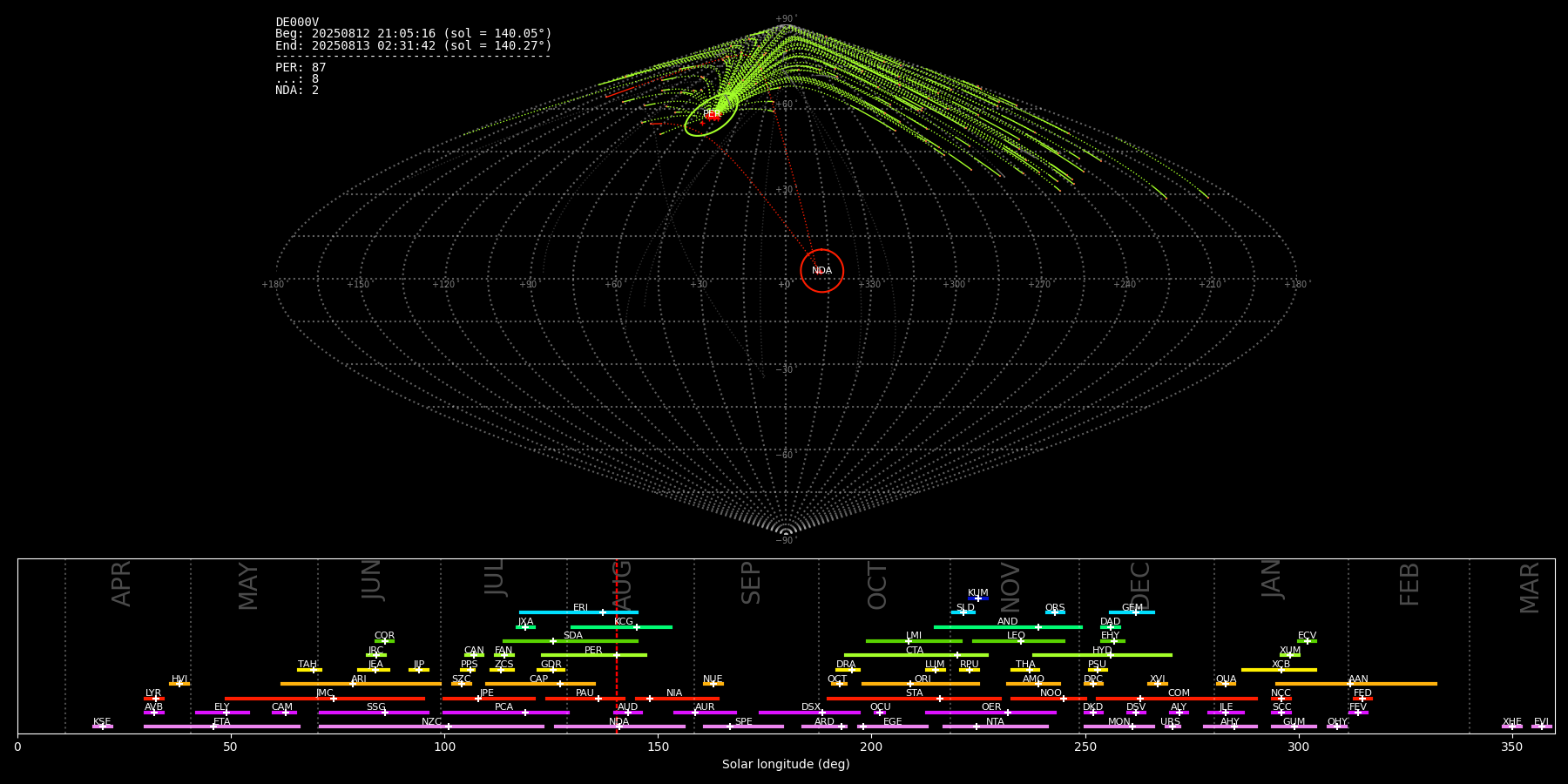Select the red NDA radiant circle on sky map
Viewport: 1568px width, 784px height.
[822, 271]
